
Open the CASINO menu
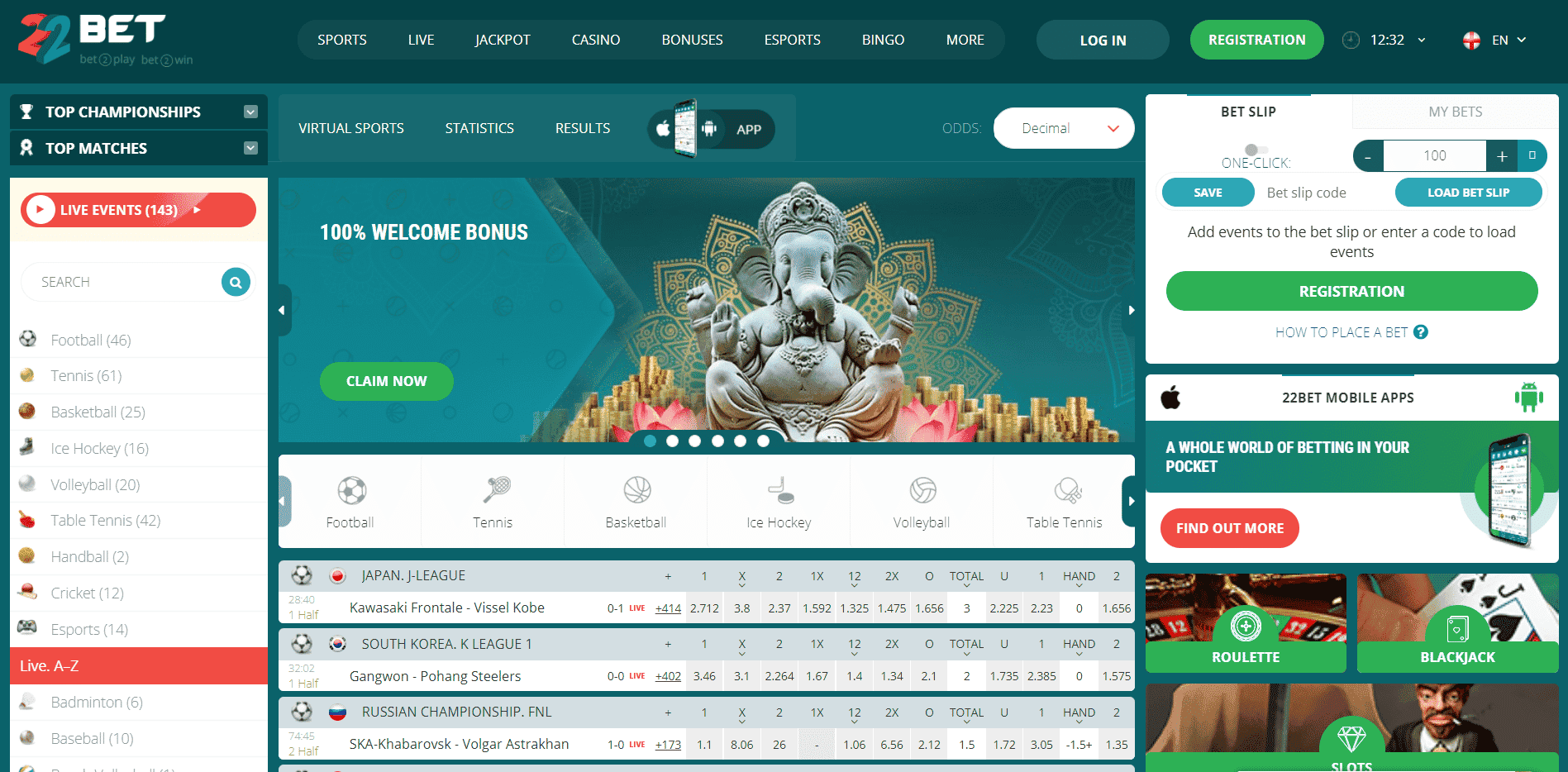click(596, 40)
